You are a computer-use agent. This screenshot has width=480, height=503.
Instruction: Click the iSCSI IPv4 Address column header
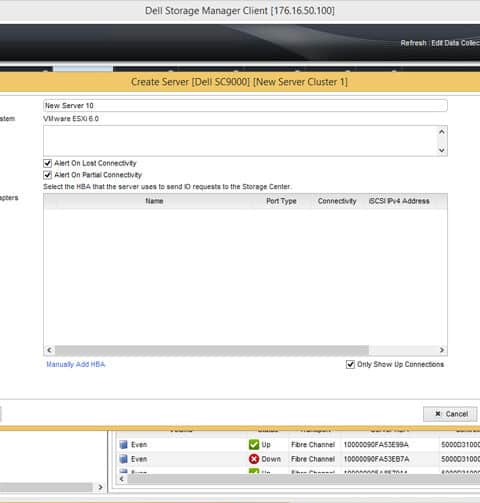[x=399, y=201]
